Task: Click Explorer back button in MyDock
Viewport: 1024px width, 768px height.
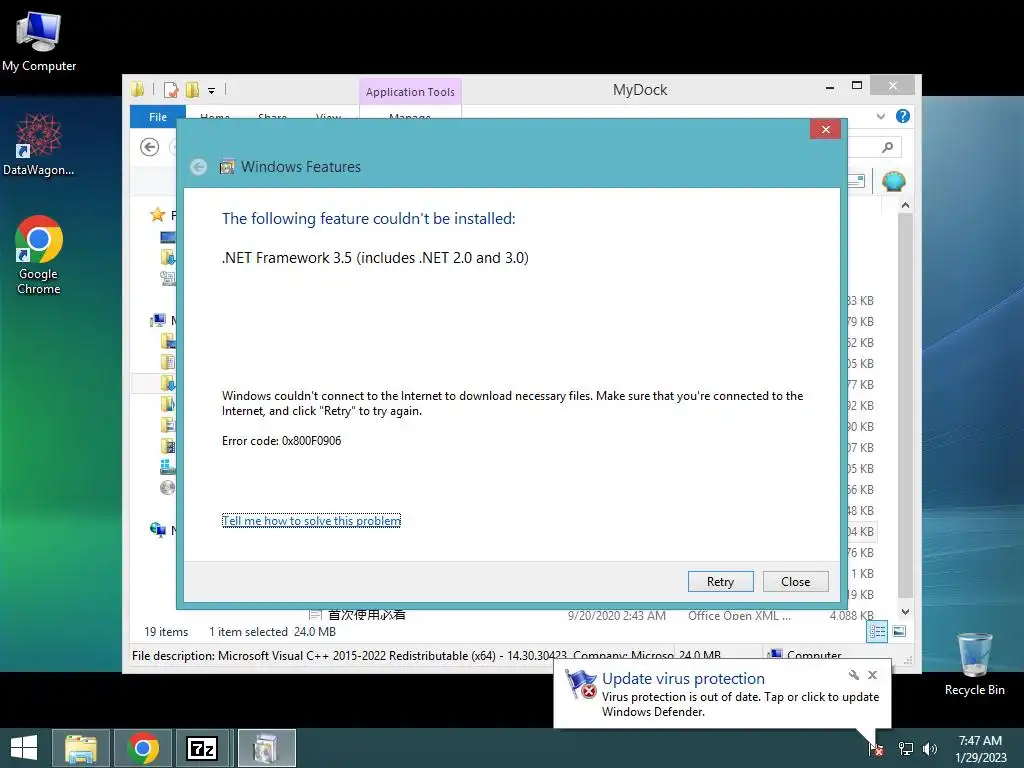Action: click(x=150, y=147)
